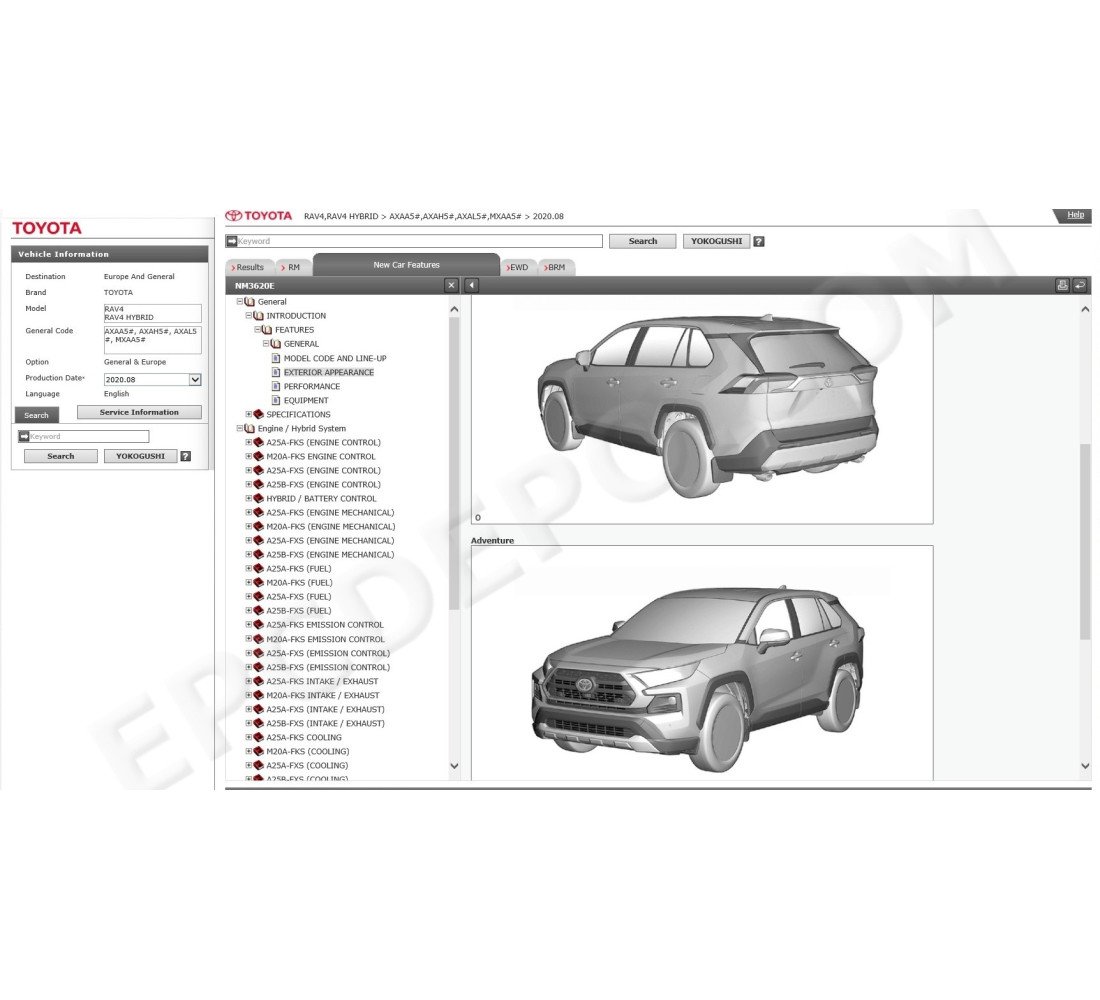Click the book icon for M20A-FKS ENGINE CONTROL
1100x1000 pixels.
point(258,456)
